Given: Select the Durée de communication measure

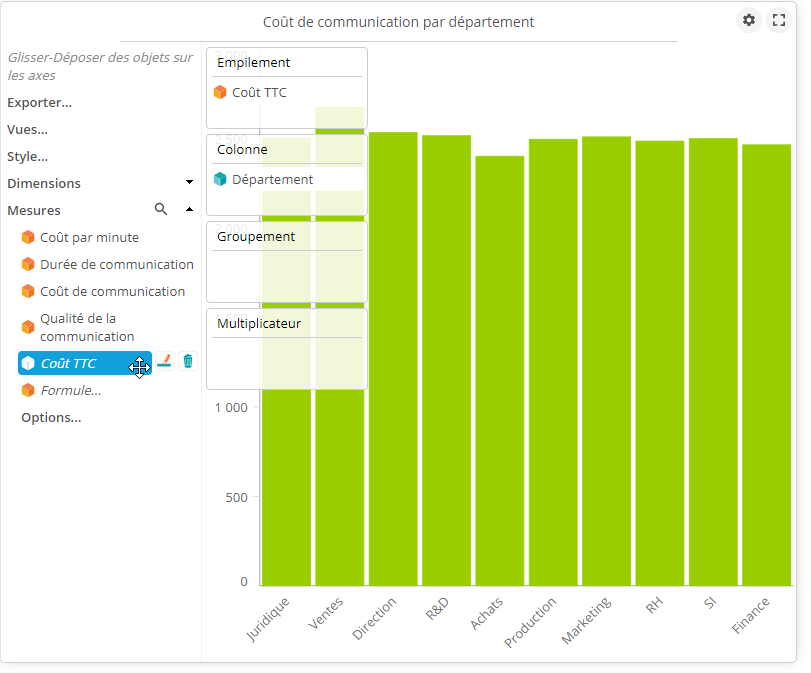Looking at the screenshot, I should coord(116,265).
